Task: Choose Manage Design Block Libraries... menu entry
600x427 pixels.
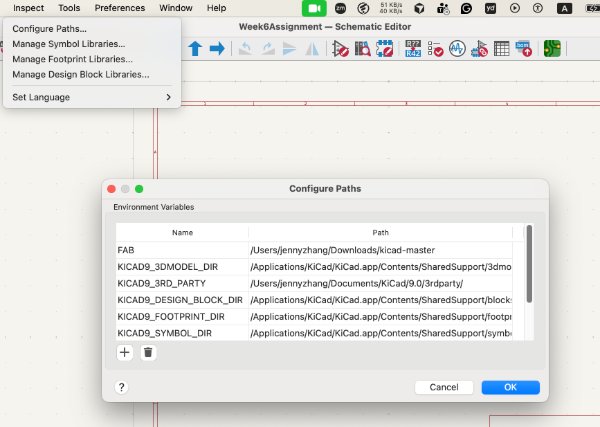Action: coord(91,75)
